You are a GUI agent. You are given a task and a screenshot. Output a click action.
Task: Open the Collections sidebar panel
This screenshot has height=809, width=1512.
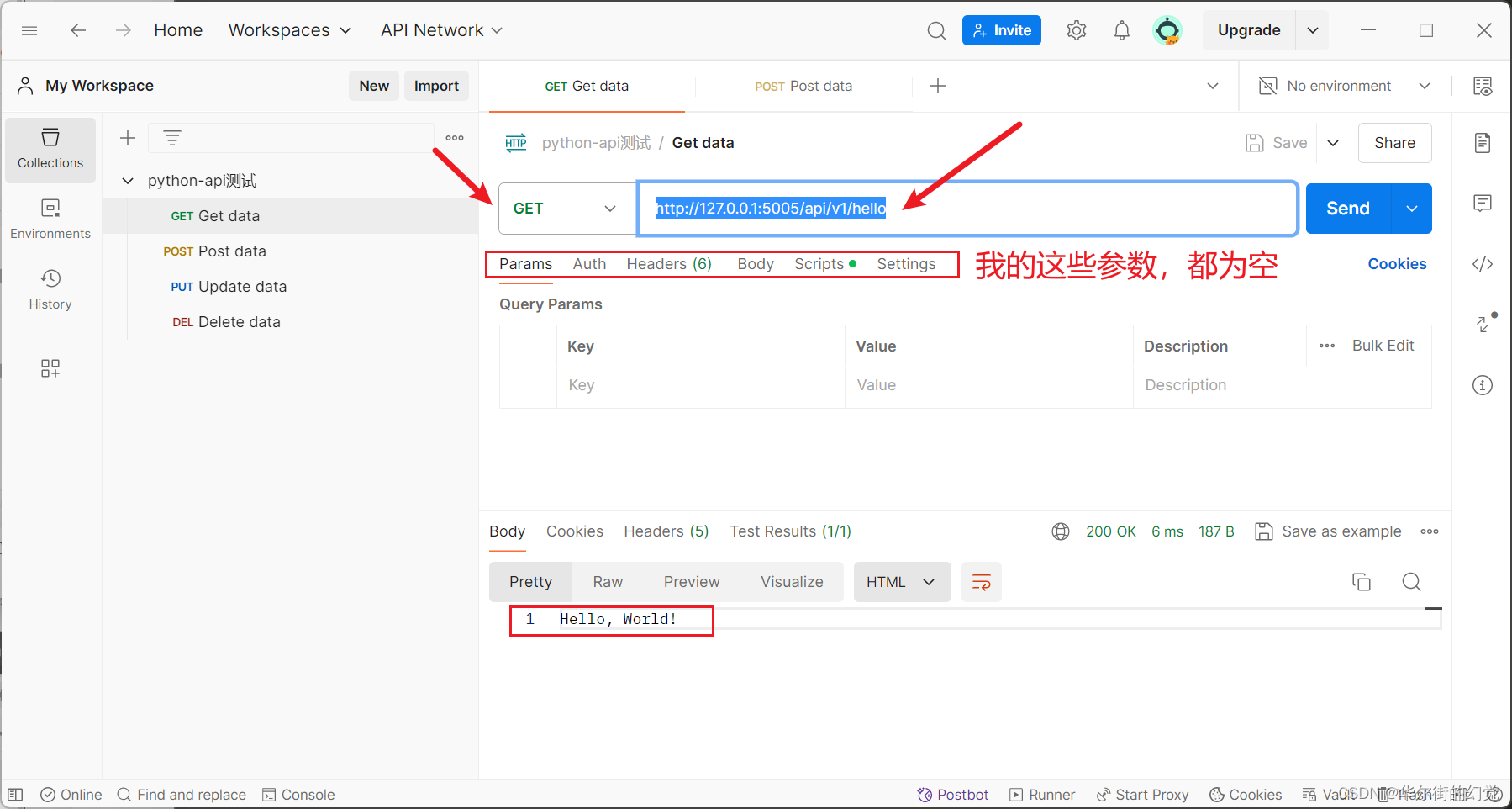coord(50,150)
